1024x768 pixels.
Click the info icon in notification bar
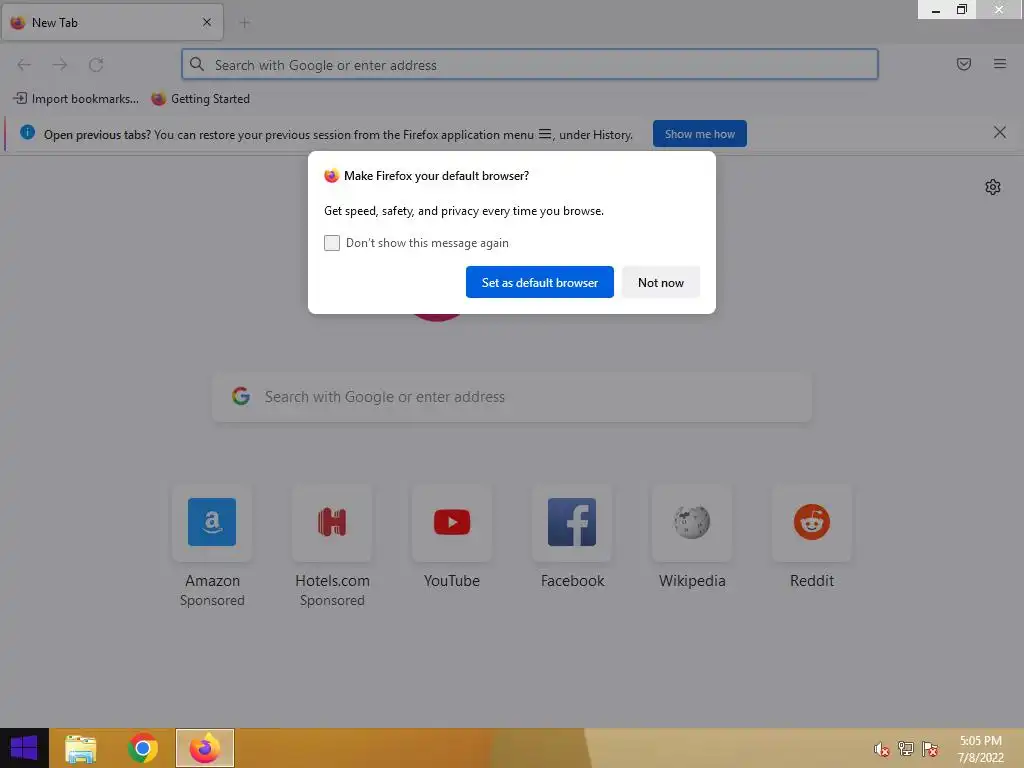(27, 133)
